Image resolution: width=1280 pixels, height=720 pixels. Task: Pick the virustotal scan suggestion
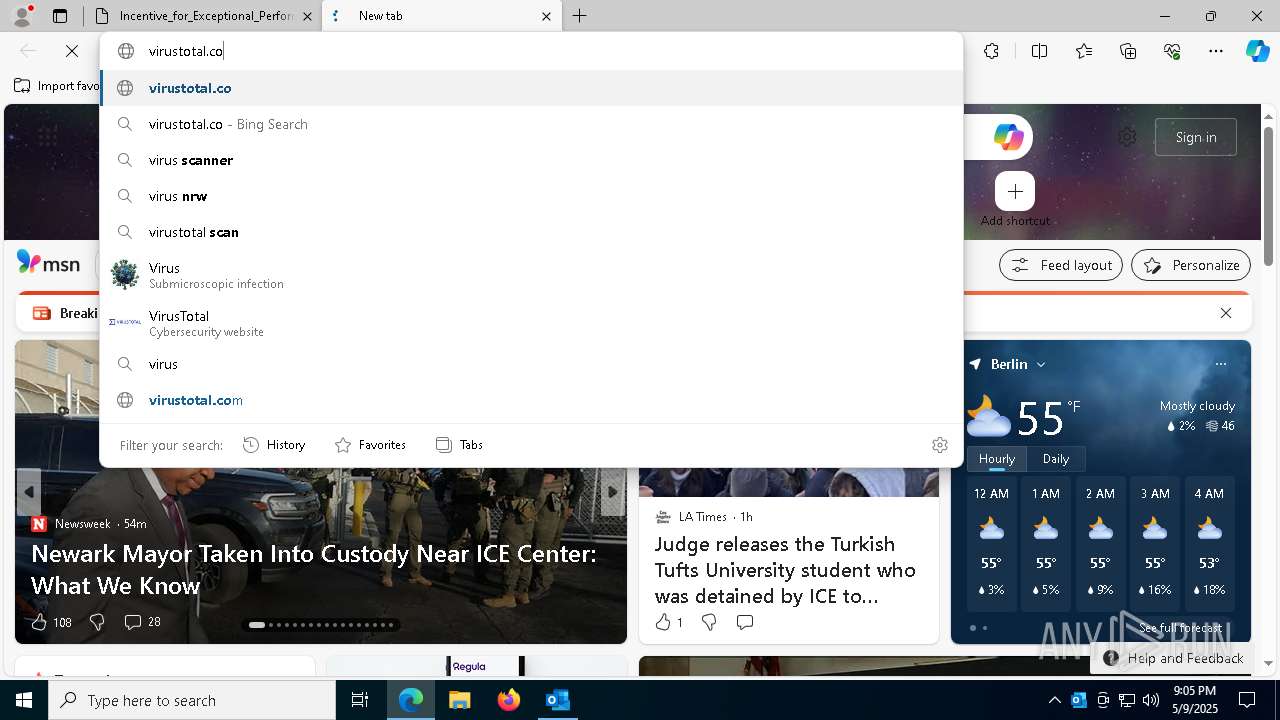(531, 232)
